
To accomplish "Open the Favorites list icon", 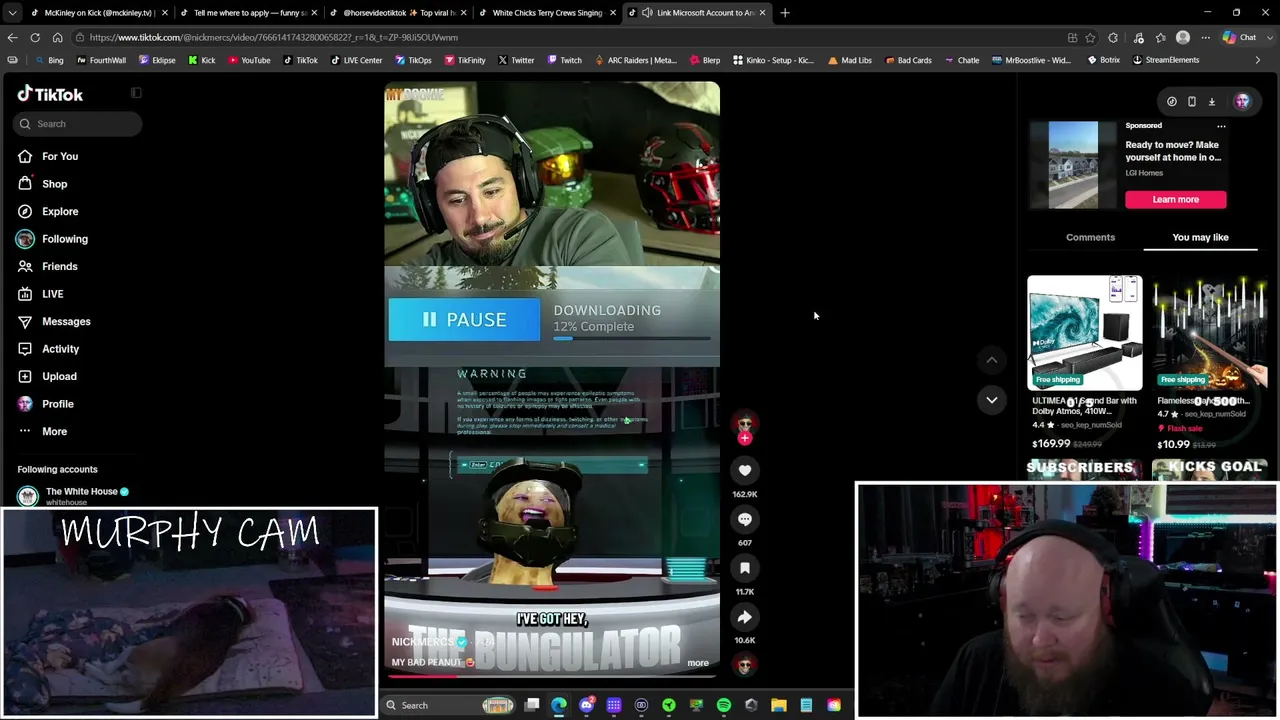I will (1161, 38).
